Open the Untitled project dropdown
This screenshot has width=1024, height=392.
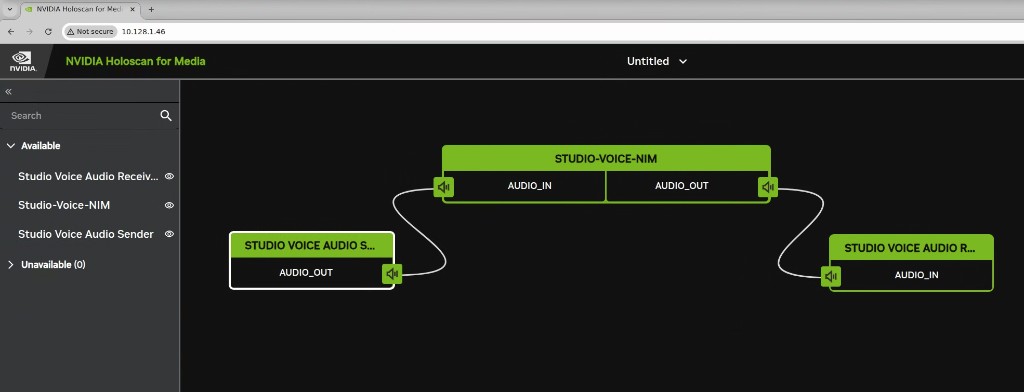coord(657,61)
